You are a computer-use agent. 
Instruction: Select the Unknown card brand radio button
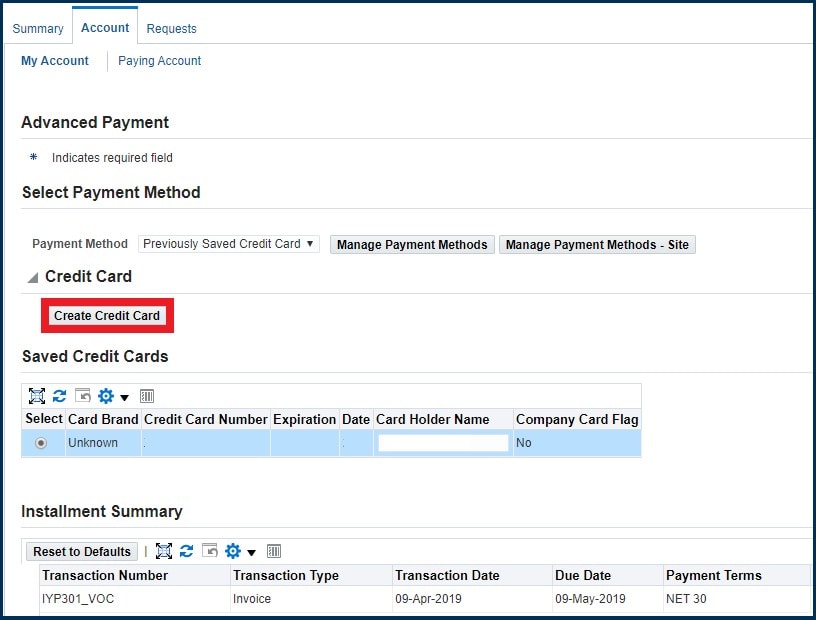[41, 443]
